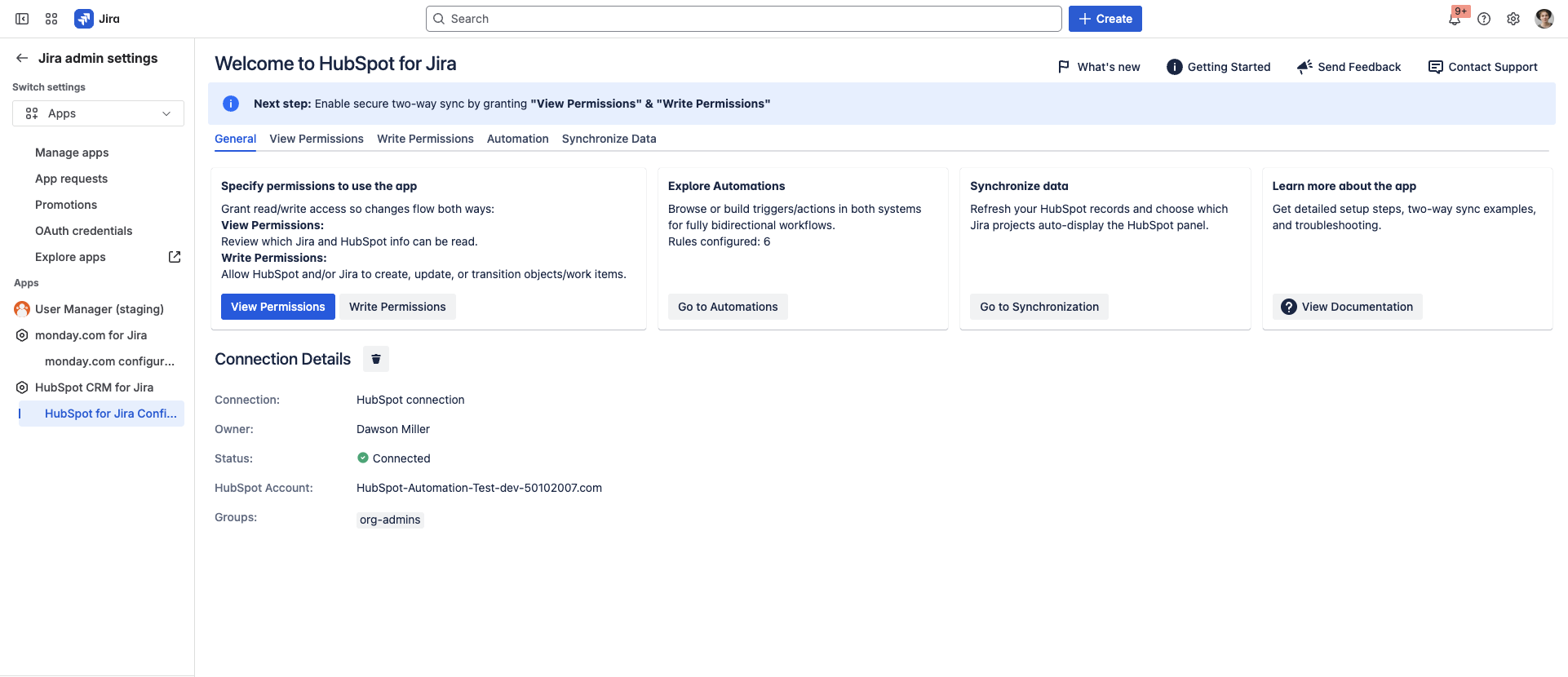Click the blue View Permissions button
1568x677 pixels.
click(278, 307)
